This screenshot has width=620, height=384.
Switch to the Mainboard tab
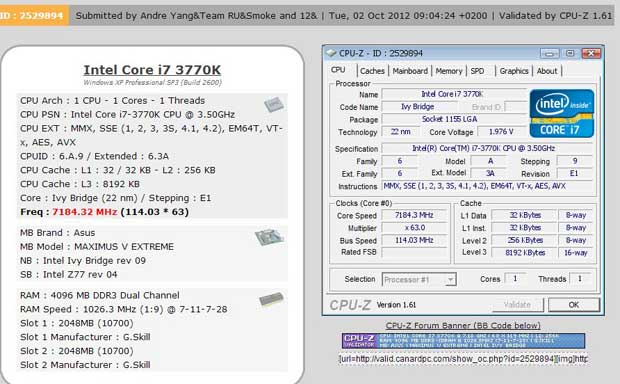point(410,71)
